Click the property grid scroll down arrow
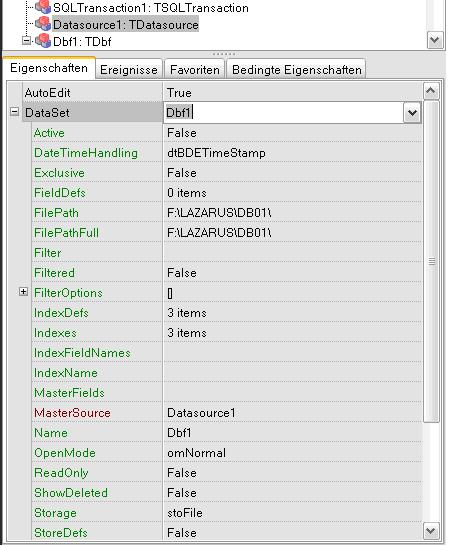The image size is (452, 545). coord(431,531)
